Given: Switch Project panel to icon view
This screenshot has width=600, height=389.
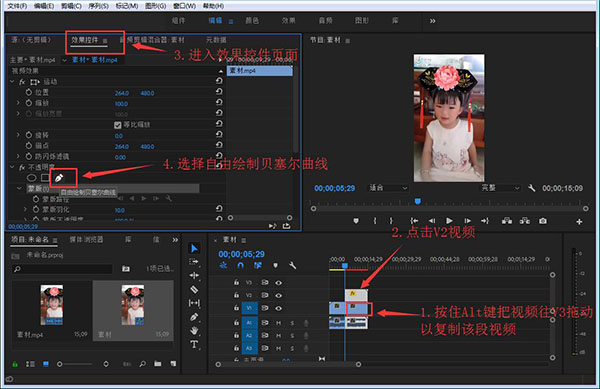Looking at the screenshot, I should click(x=46, y=364).
